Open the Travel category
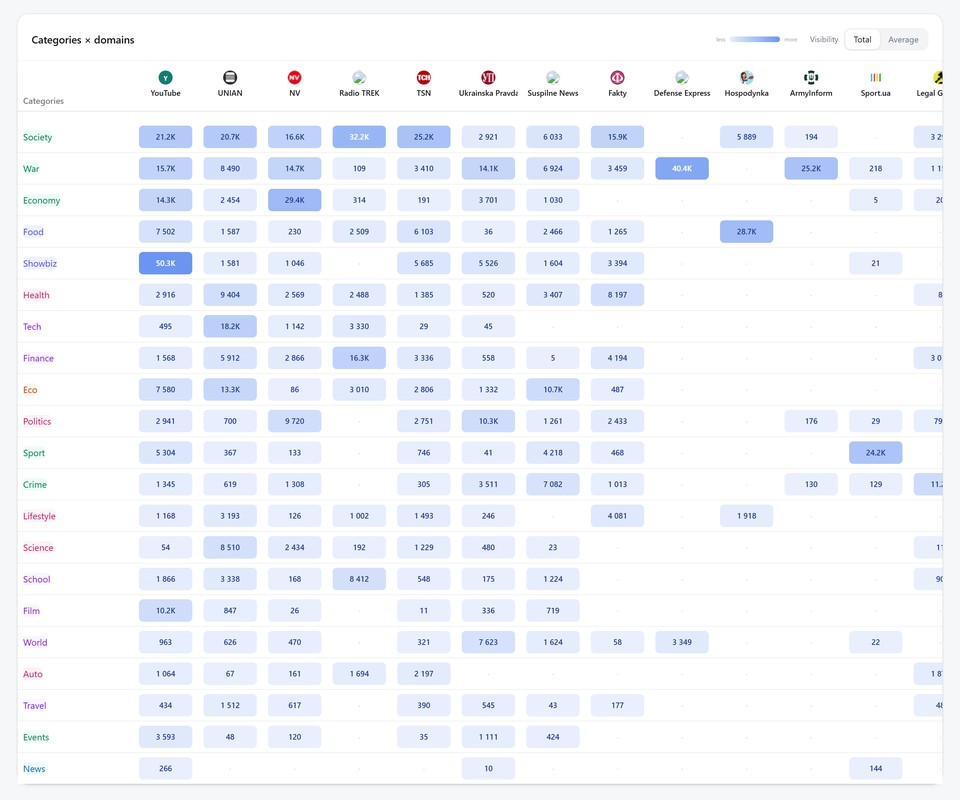The width and height of the screenshot is (960, 800). [34, 706]
